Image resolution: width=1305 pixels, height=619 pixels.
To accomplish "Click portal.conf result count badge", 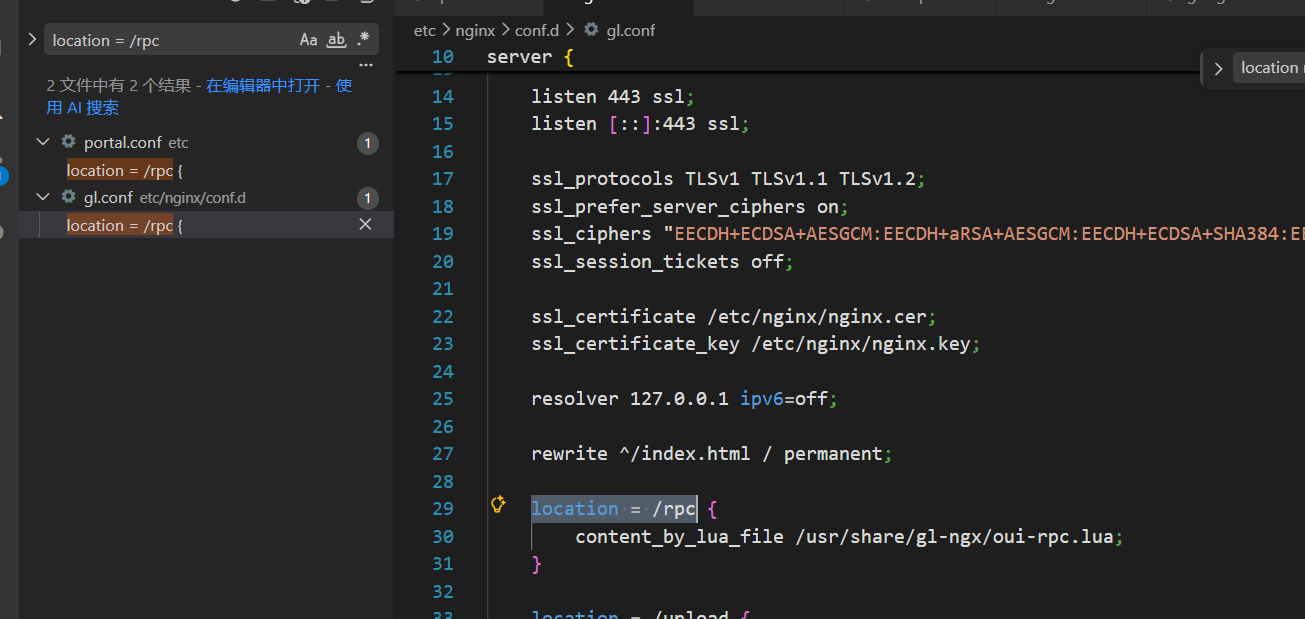I will click(367, 144).
